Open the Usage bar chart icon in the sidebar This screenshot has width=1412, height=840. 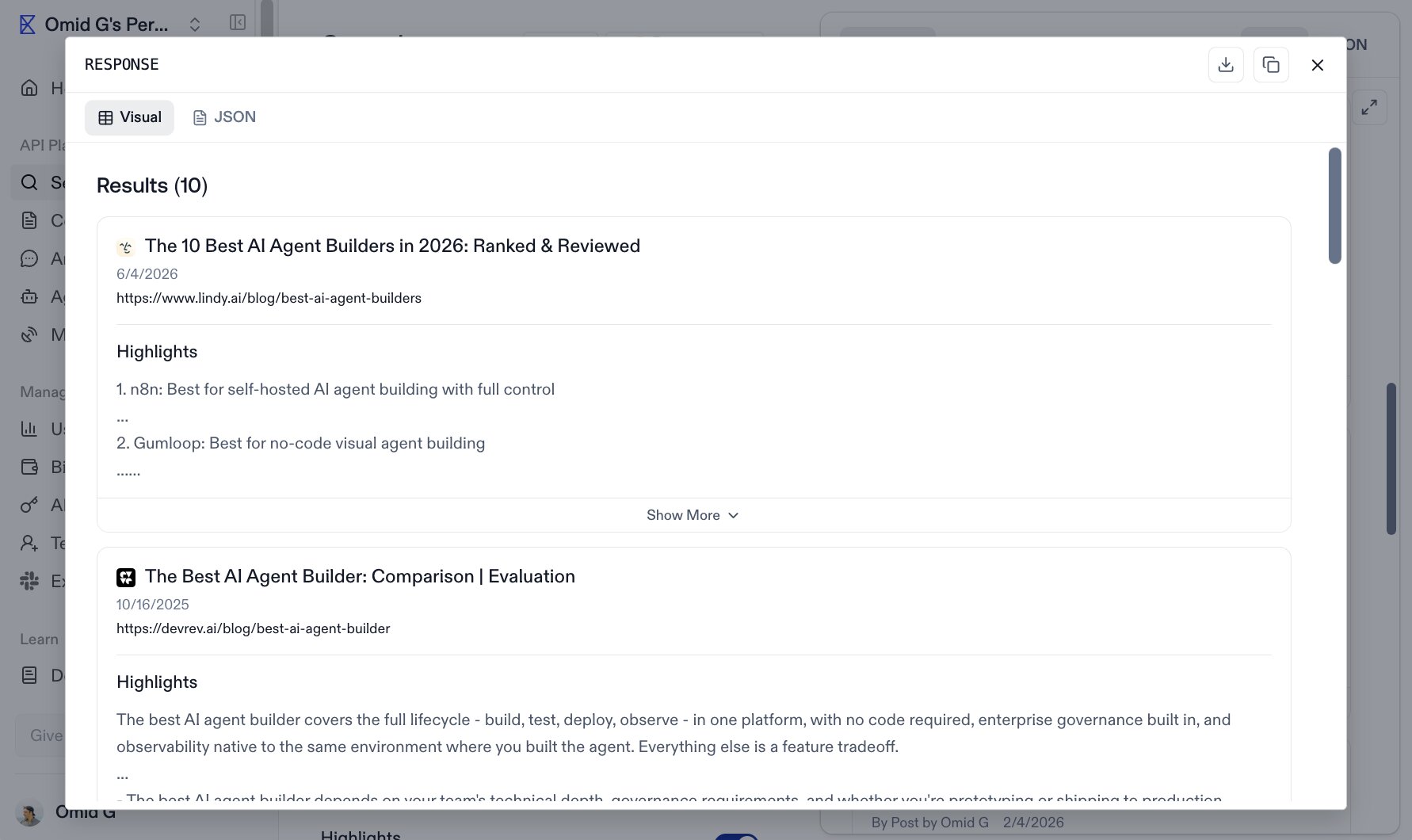29,429
